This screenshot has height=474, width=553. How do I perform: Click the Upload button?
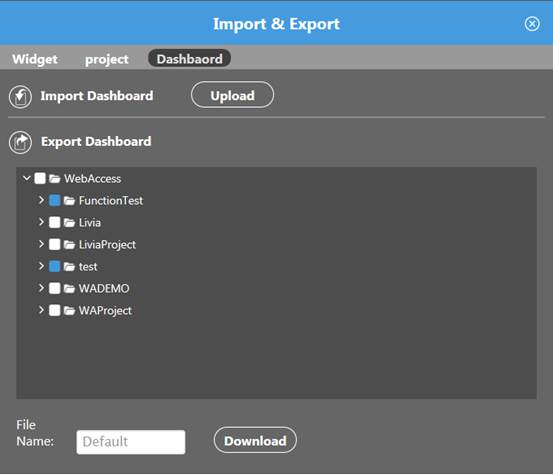pyautogui.click(x=232, y=95)
